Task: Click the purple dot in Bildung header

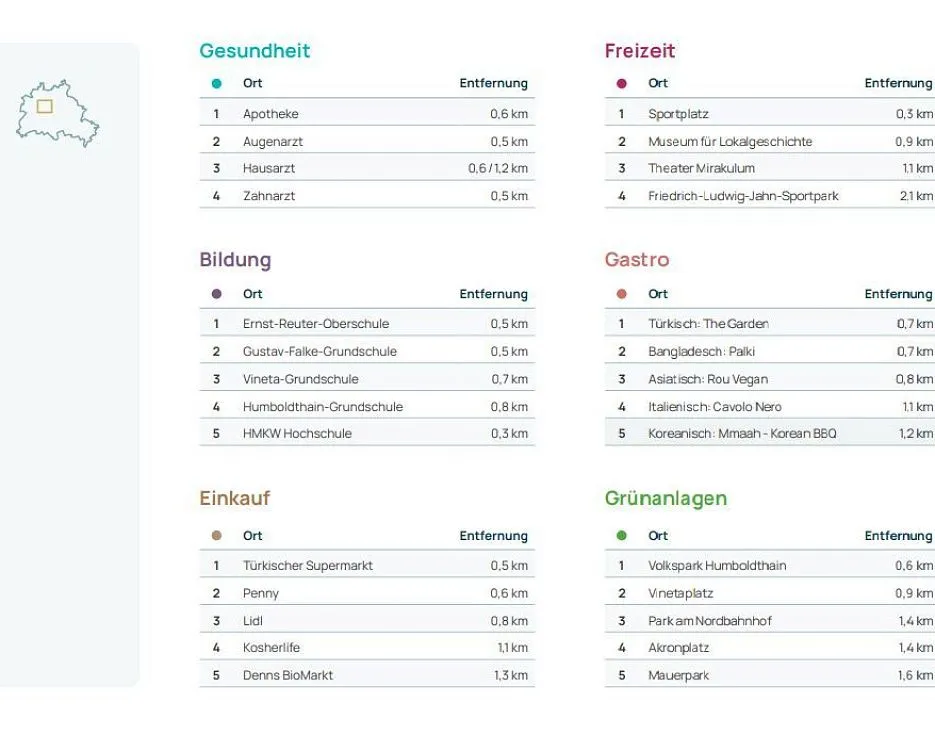Action: 217,294
